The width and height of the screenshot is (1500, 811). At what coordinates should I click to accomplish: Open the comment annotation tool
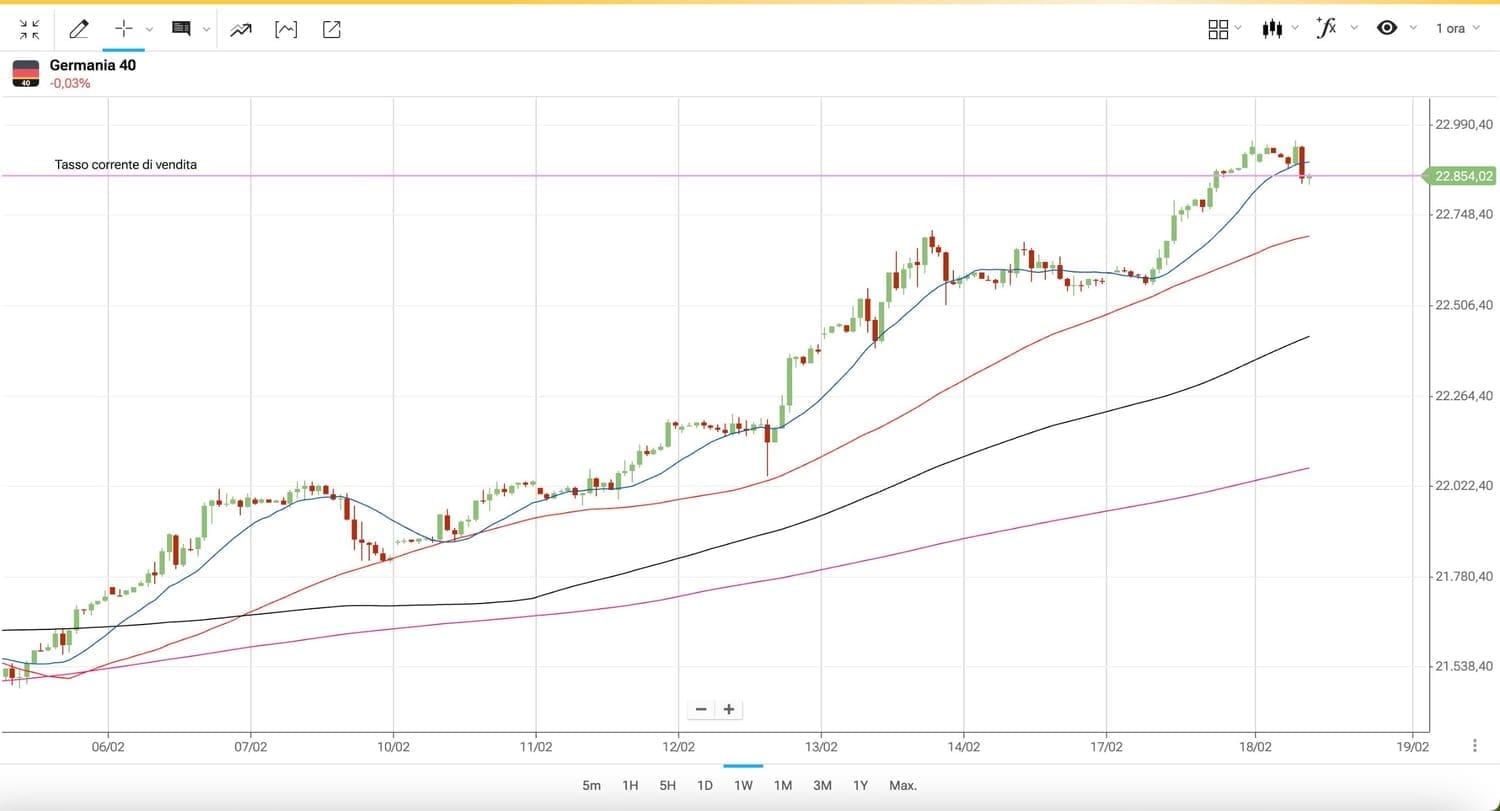tap(181, 29)
